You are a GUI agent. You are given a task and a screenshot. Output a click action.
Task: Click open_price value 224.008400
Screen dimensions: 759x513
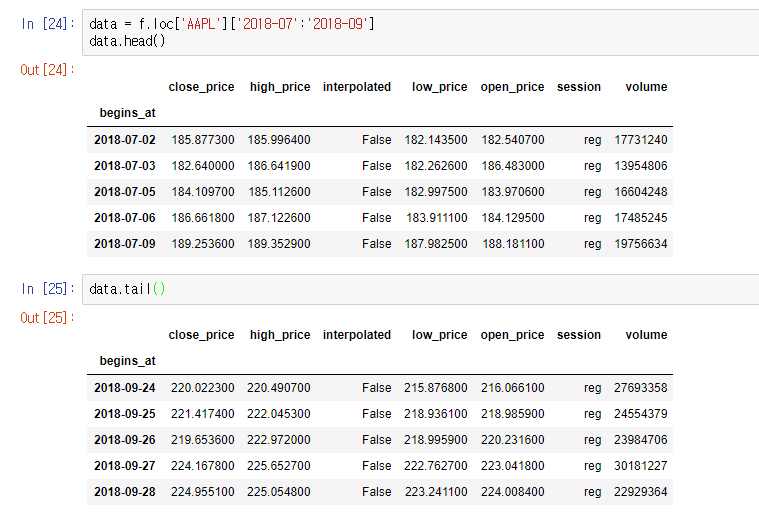click(x=513, y=492)
